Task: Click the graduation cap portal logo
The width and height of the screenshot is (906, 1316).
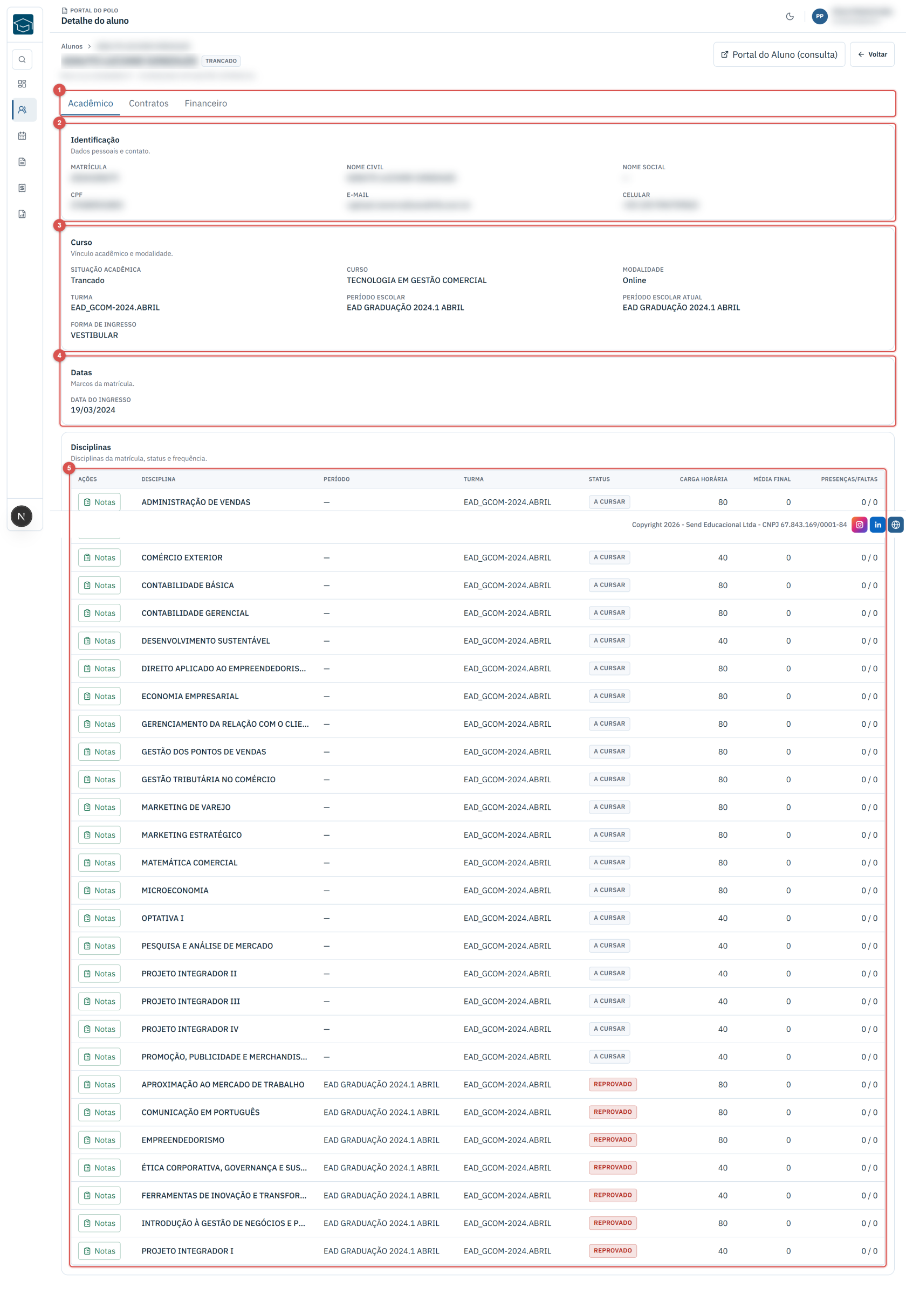Action: coord(23,24)
